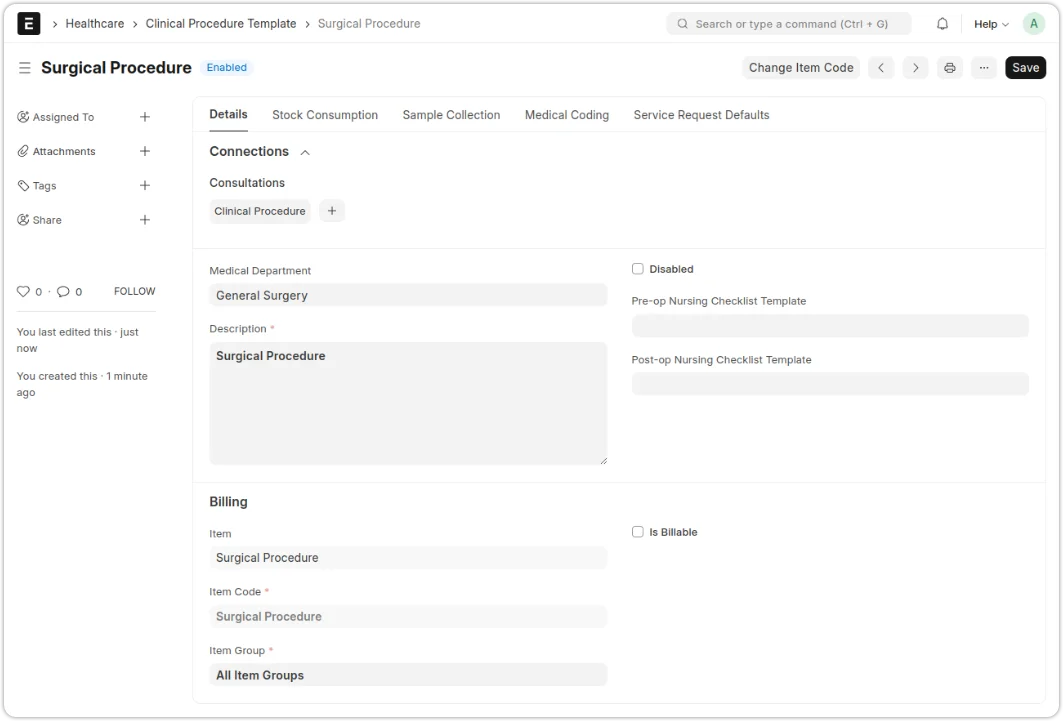Viewport: 1063px width, 721px height.
Task: Switch to the Stock Consumption tab
Action: coord(325,115)
